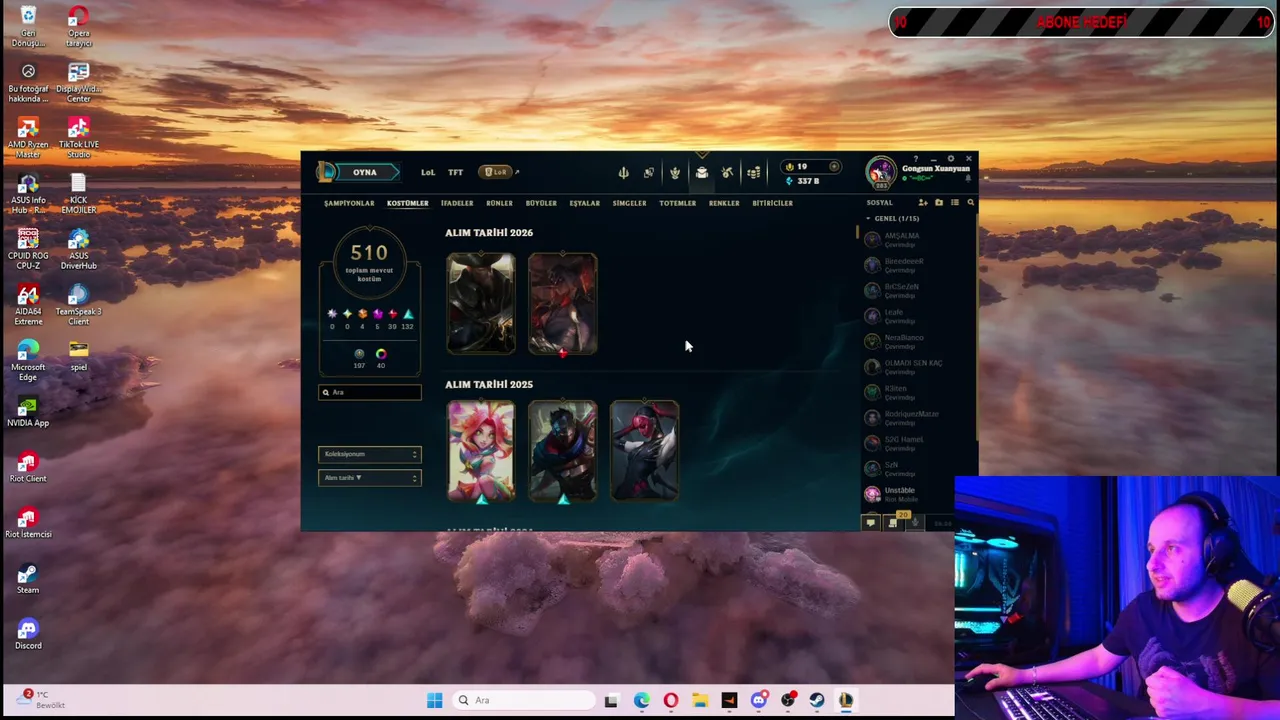Open the notifications icon with badge 20
This screenshot has width=1280, height=720.
point(893,523)
